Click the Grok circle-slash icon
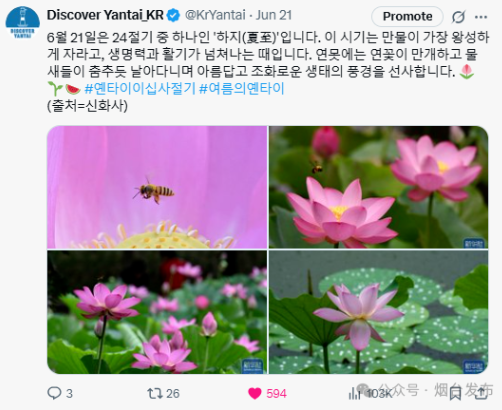This screenshot has height=410, width=502. 458,17
